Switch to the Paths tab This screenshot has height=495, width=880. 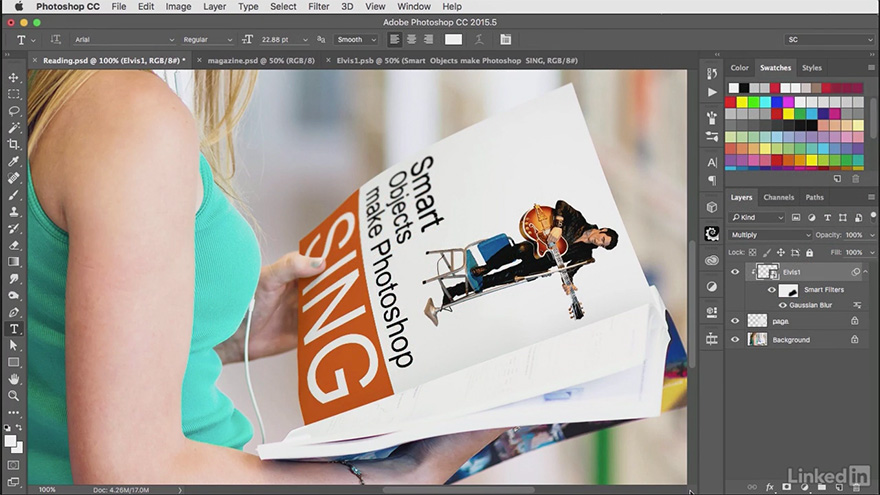click(x=814, y=198)
